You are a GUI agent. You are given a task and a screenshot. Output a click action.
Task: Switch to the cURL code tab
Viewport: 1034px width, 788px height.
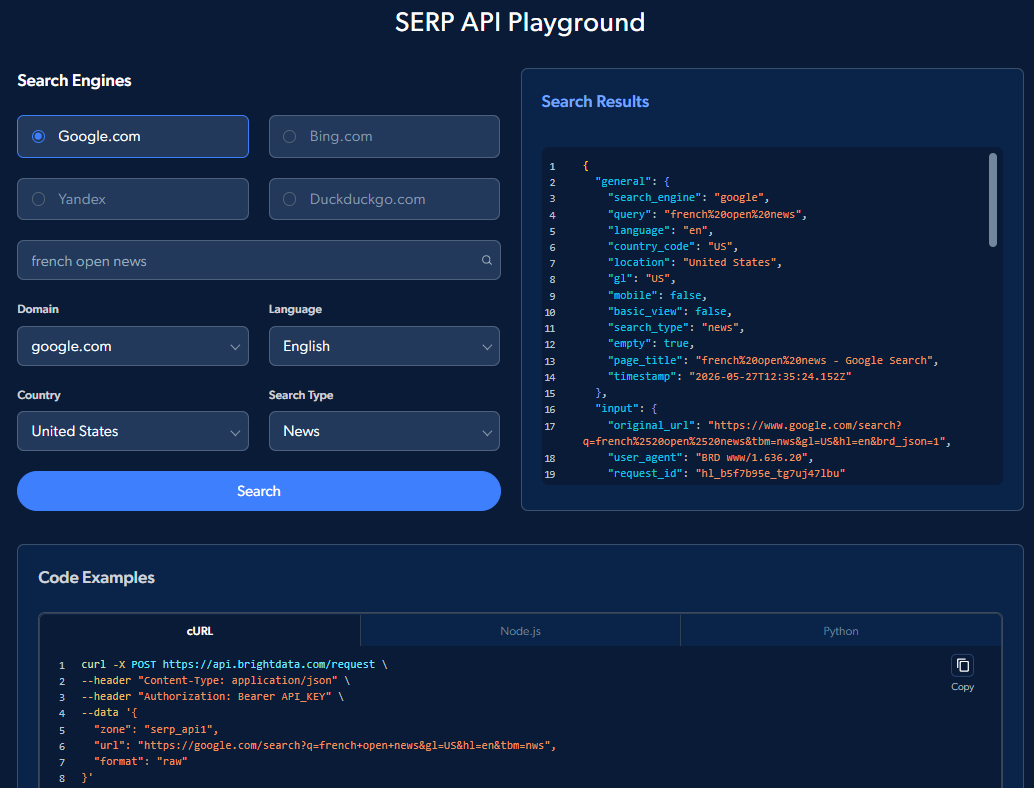[x=200, y=631]
